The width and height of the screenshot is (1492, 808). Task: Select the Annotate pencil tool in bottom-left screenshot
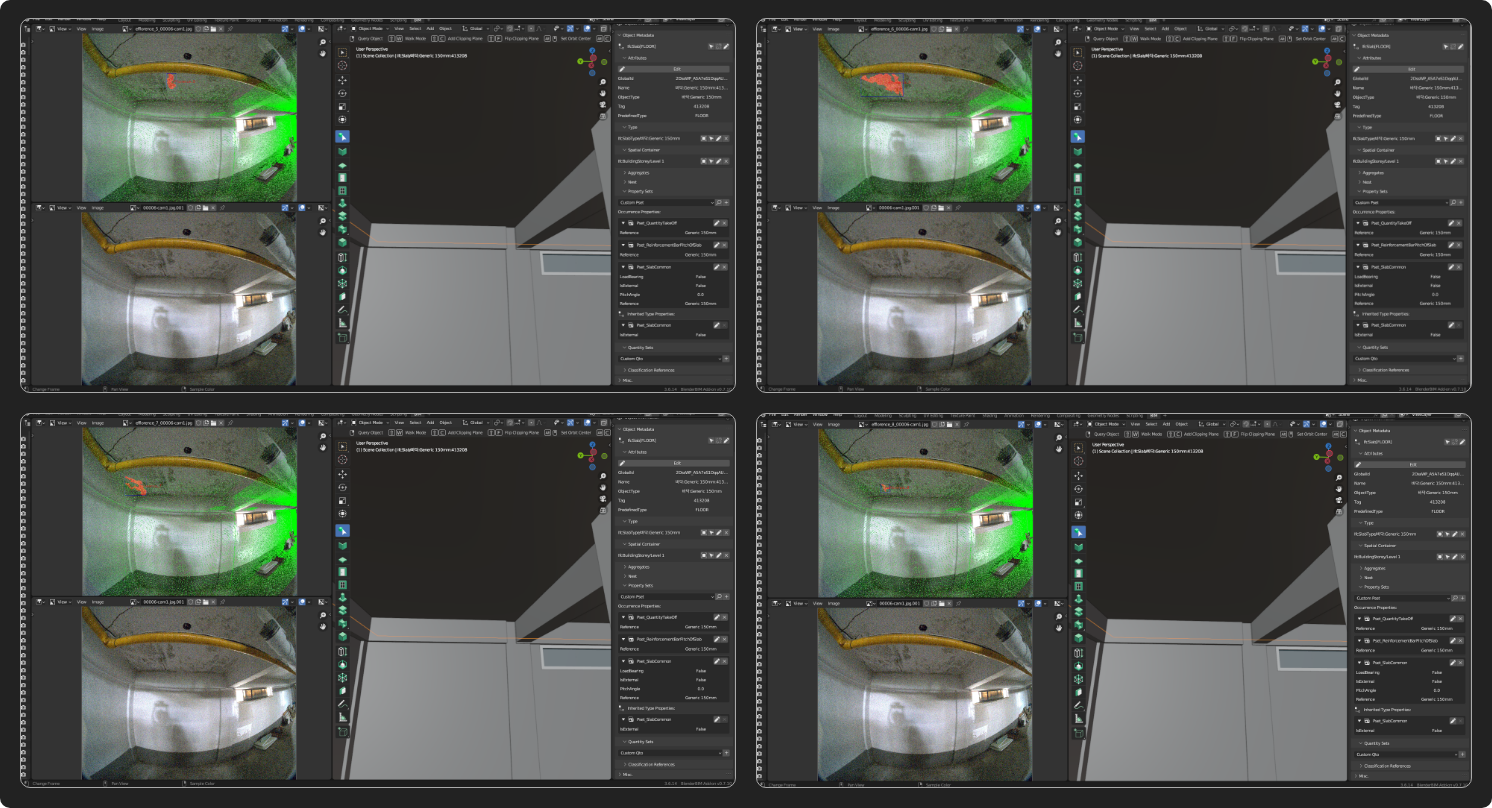(x=342, y=702)
